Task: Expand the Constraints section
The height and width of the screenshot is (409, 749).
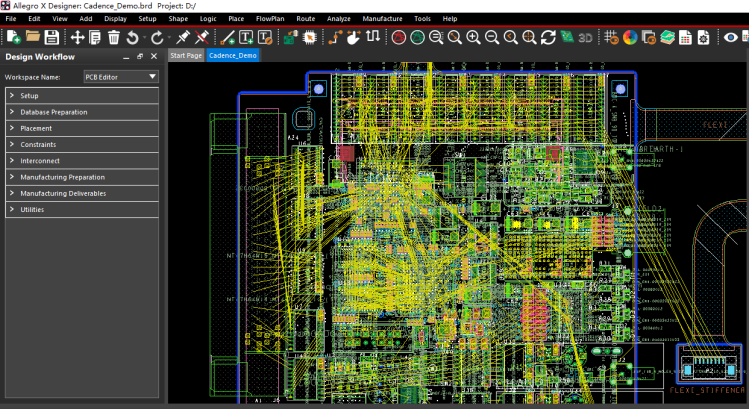Action: point(82,144)
